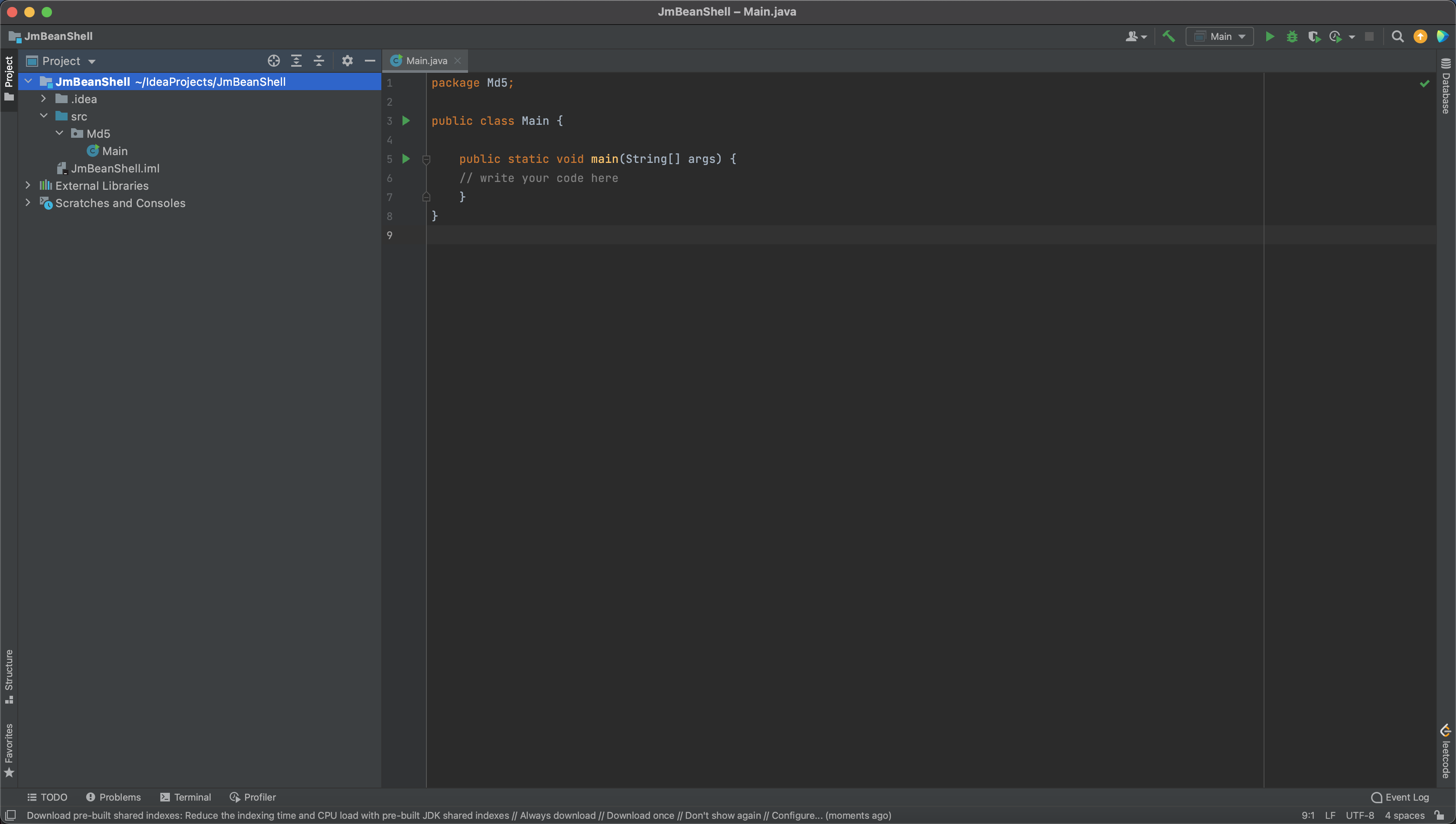The image size is (1456, 824).
Task: Open the Terminal tool window
Action: coord(185,797)
